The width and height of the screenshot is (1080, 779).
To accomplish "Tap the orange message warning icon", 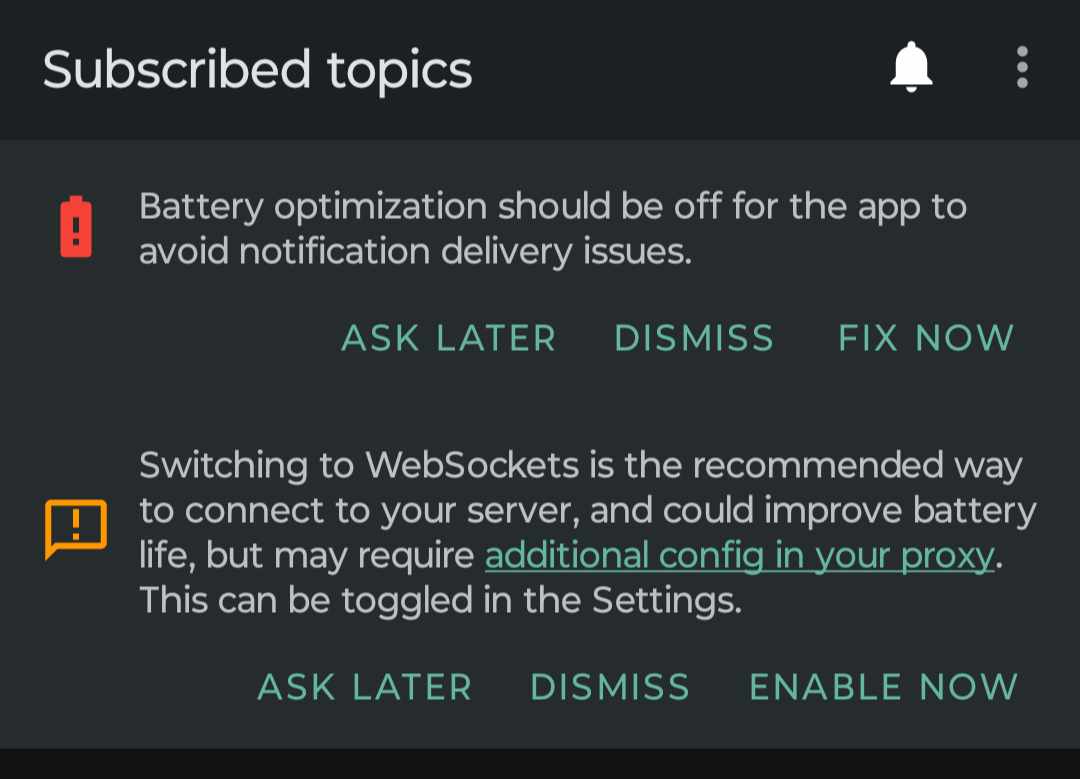I will (75, 528).
